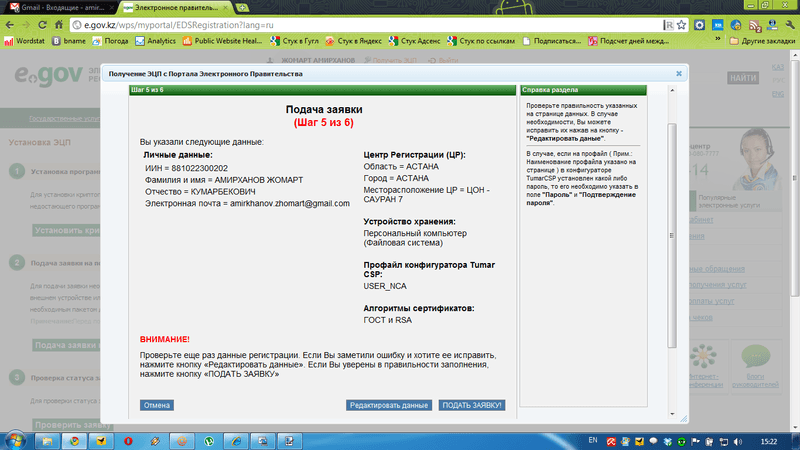
Task: Click dialog scrollbar down arrow
Action: [x=672, y=414]
